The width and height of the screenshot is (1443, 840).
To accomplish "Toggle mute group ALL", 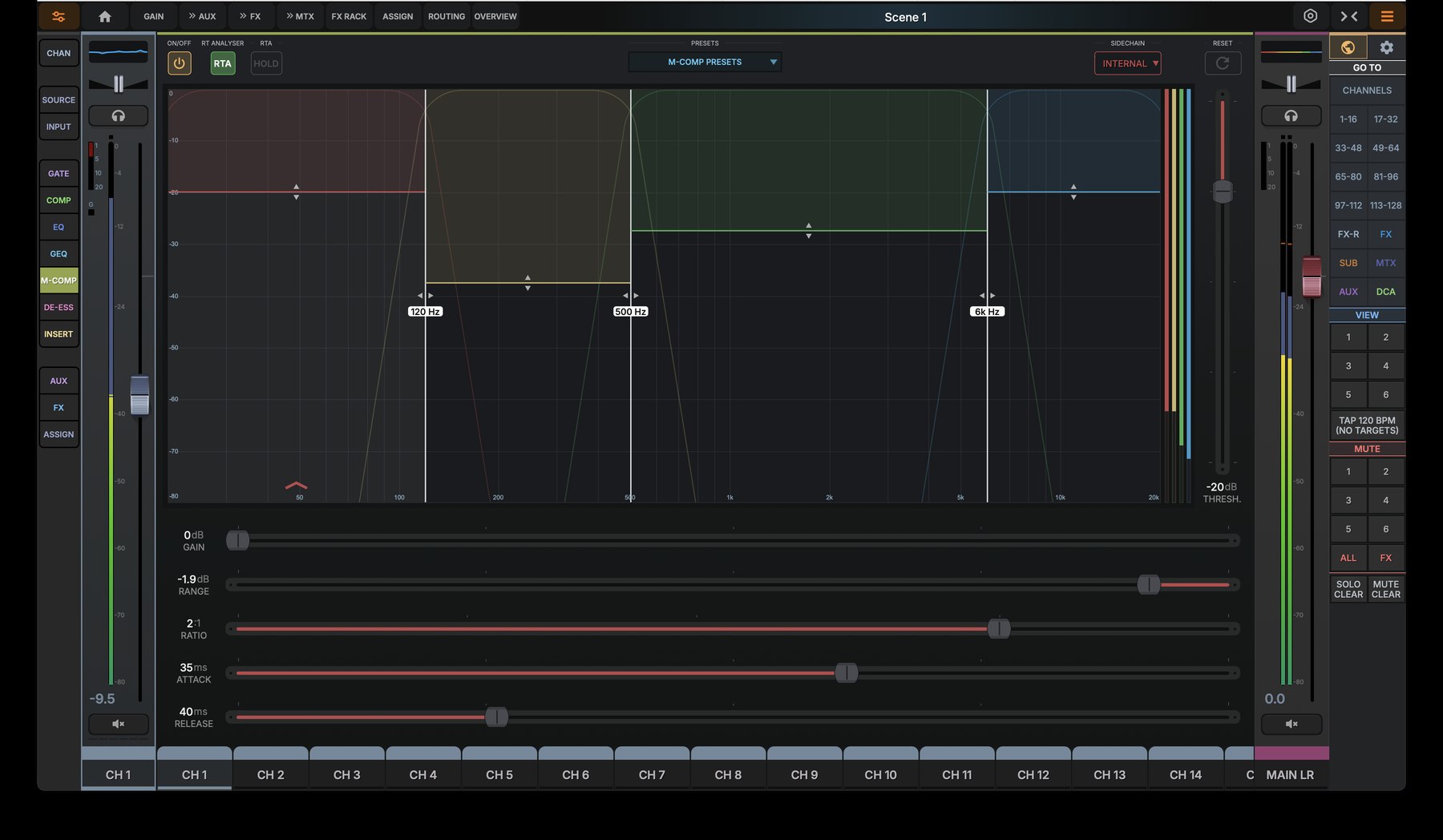I will [1348, 558].
